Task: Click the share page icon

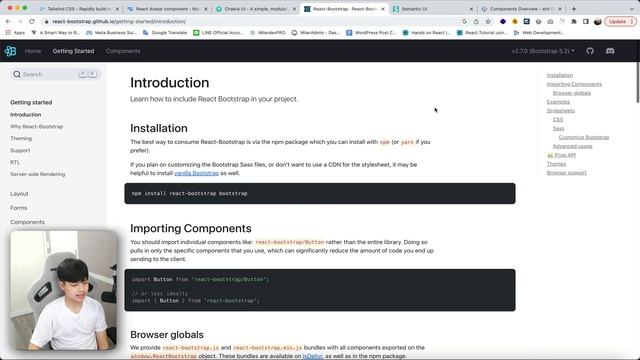Action: point(476,21)
